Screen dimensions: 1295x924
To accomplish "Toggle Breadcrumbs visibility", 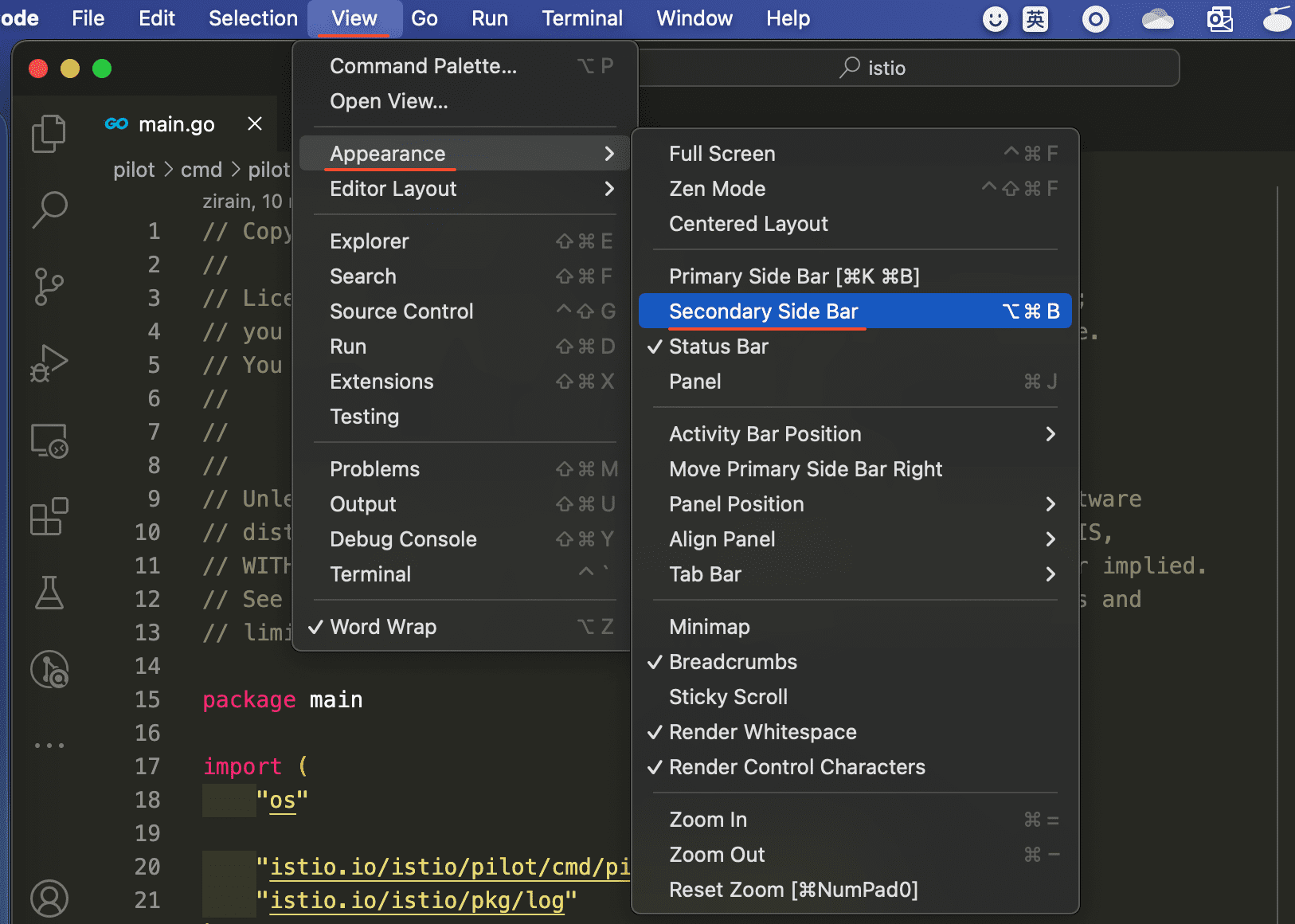I will point(855,662).
